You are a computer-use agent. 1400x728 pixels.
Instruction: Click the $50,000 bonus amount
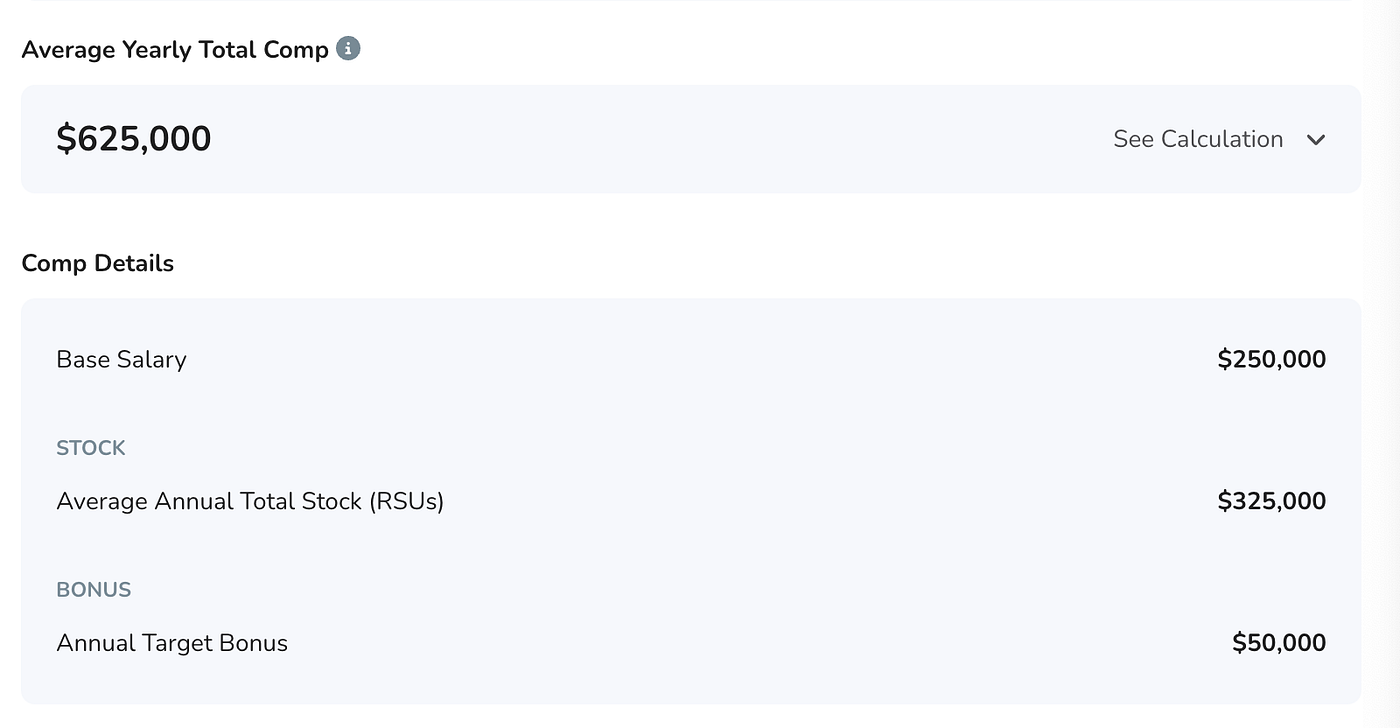click(1279, 643)
